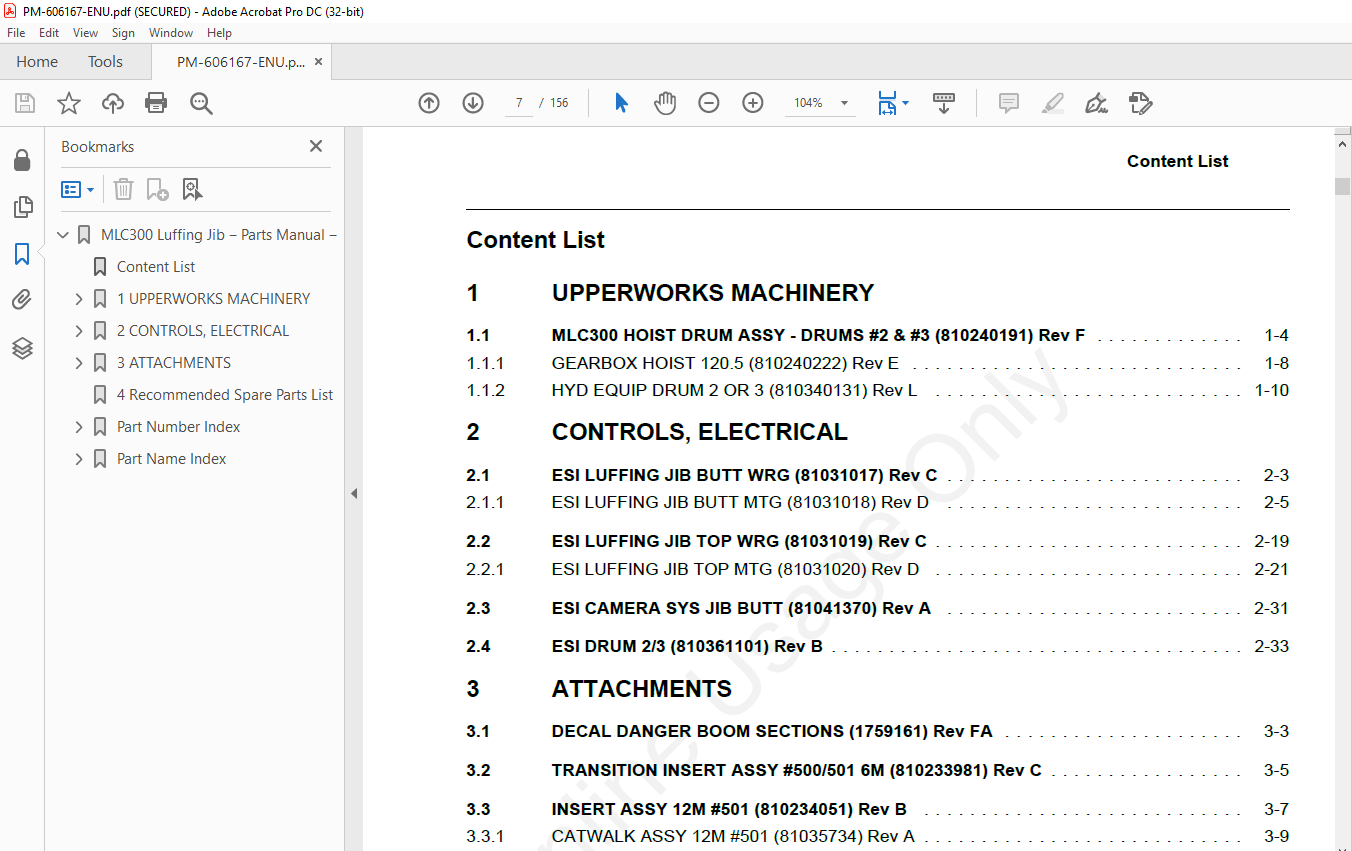Screen dimensions: 1352x851
Task: Toggle the Bookmarks side panel icon
Action: [x=22, y=254]
